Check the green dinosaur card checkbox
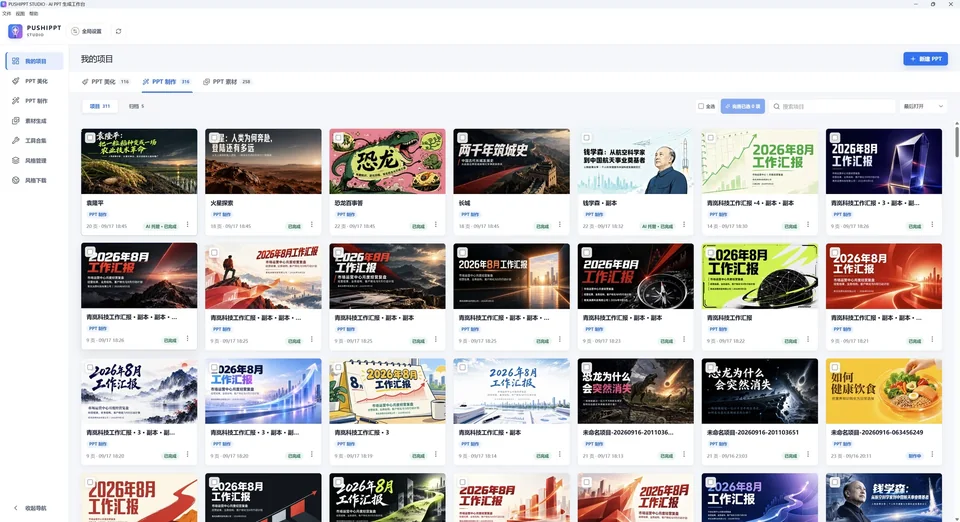This screenshot has height=522, width=960. coord(339,138)
